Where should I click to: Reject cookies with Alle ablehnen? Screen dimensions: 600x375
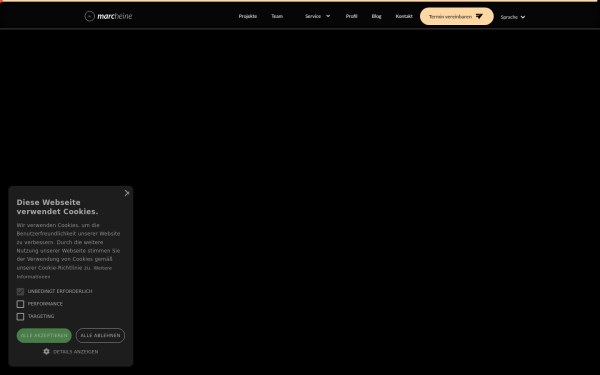[x=100, y=336]
